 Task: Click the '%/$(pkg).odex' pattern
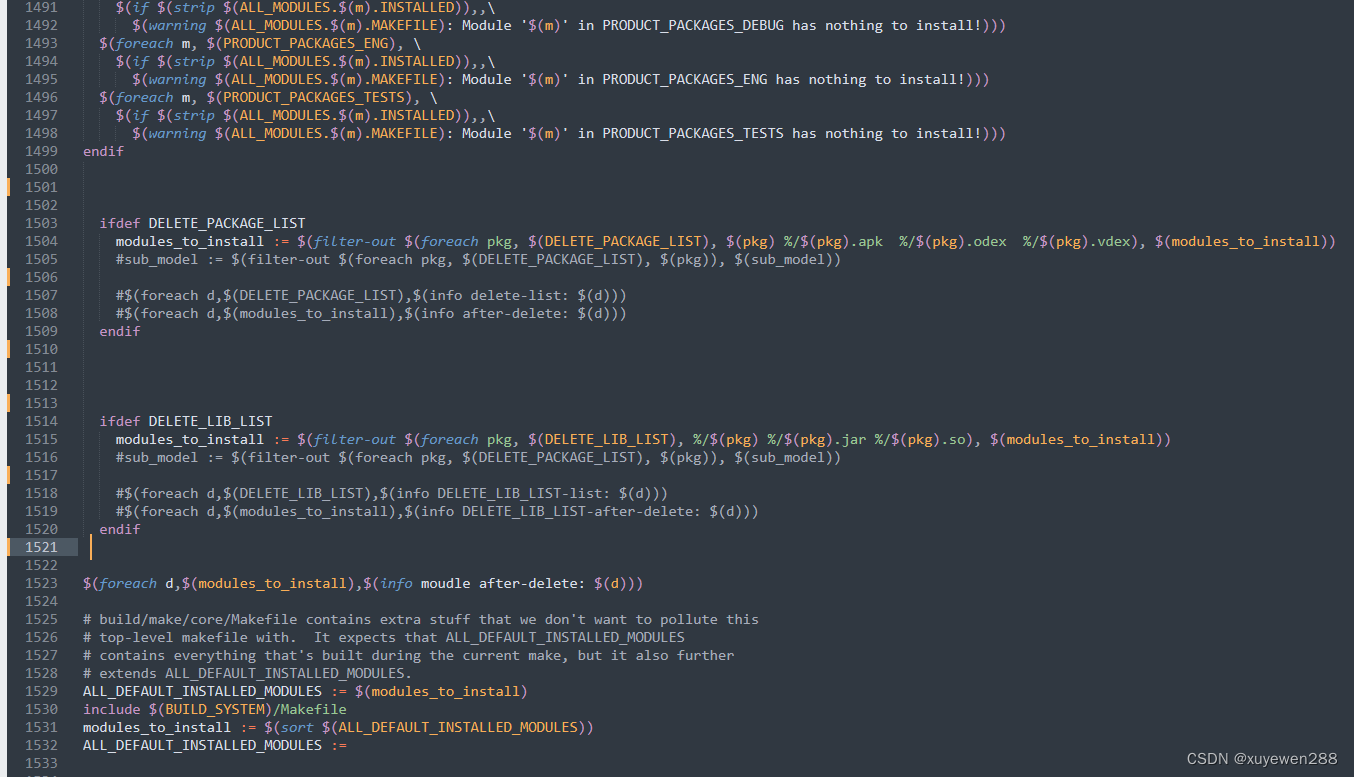[952, 241]
